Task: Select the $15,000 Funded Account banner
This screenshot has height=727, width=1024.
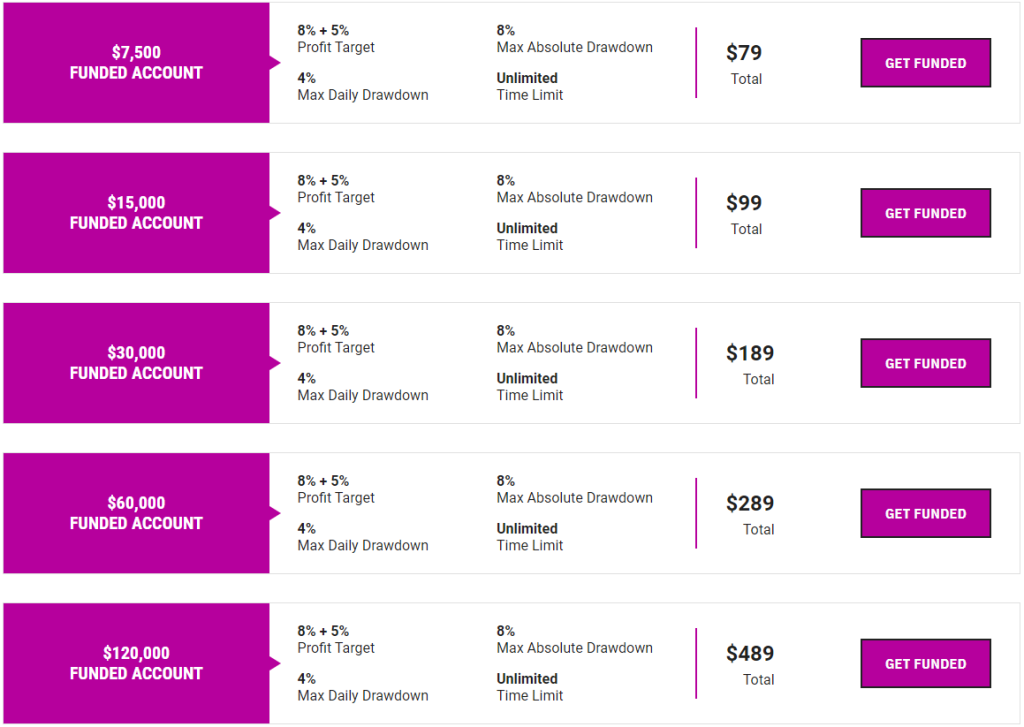Action: tap(136, 213)
